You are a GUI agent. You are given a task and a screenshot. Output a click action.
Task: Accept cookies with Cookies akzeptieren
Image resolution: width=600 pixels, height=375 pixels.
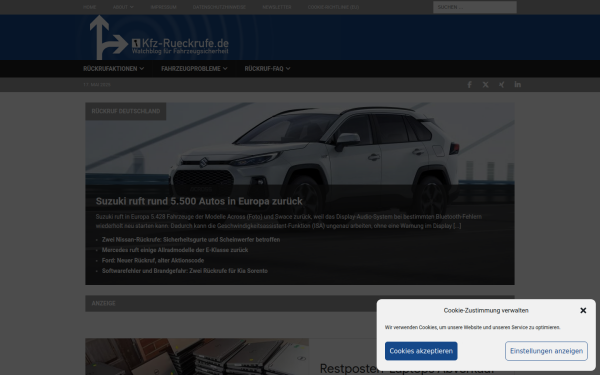421,351
